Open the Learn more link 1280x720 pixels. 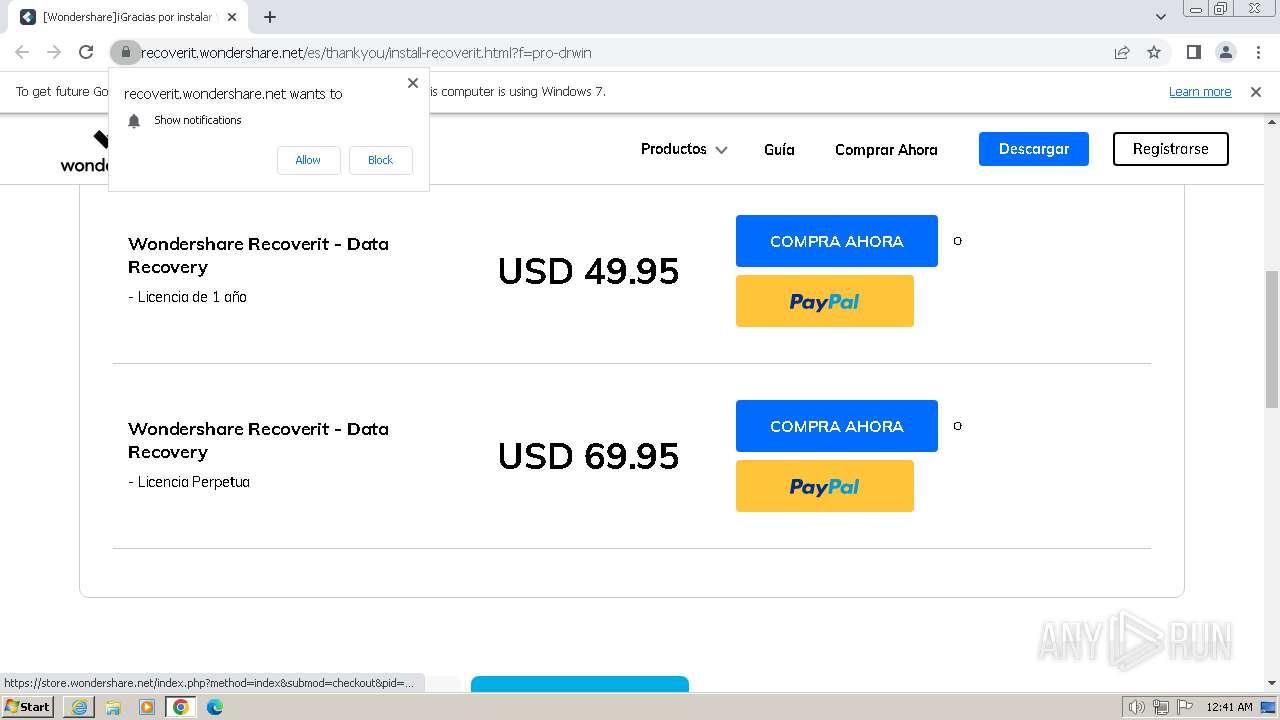1200,92
